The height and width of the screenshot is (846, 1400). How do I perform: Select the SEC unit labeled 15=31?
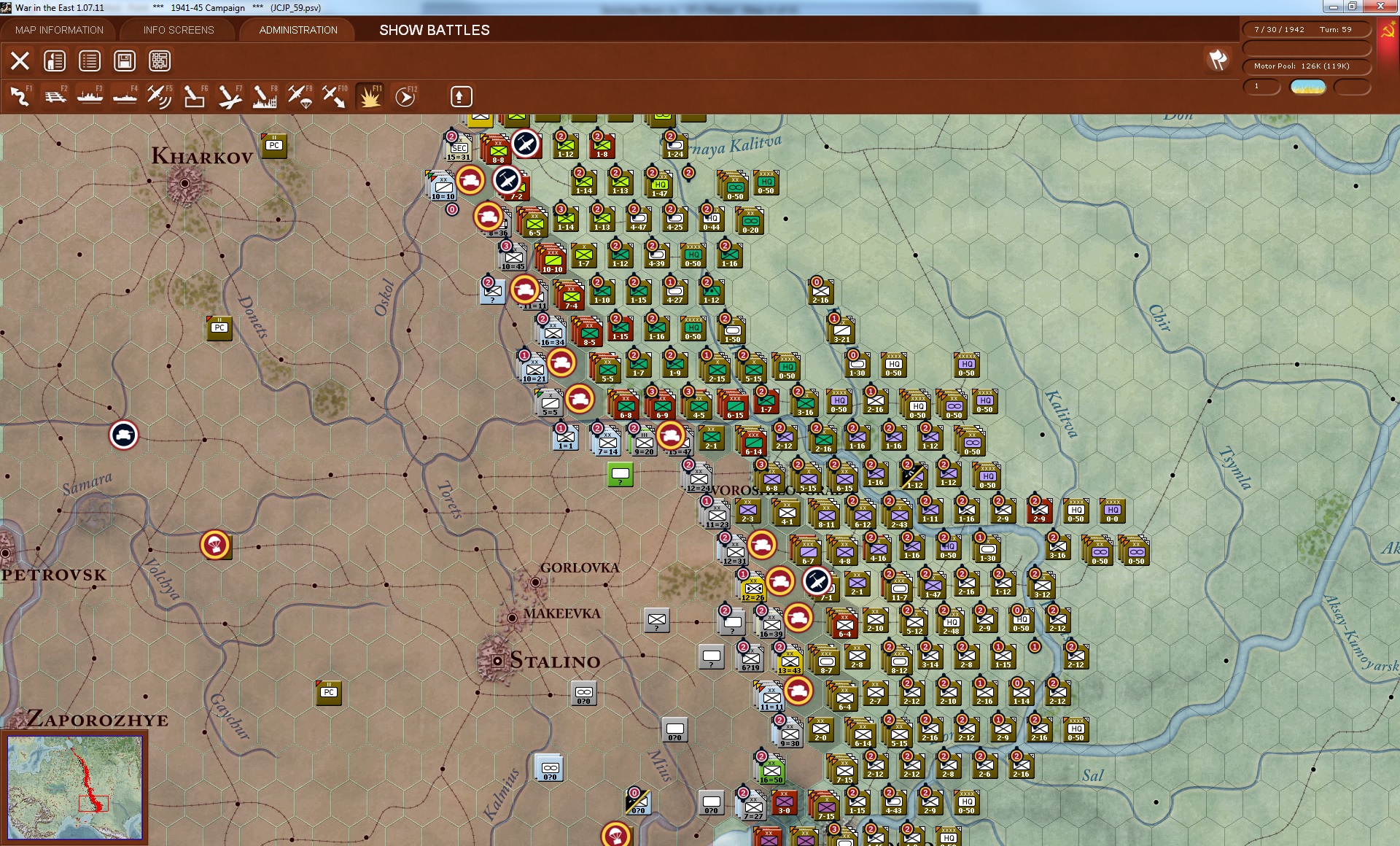(x=459, y=148)
